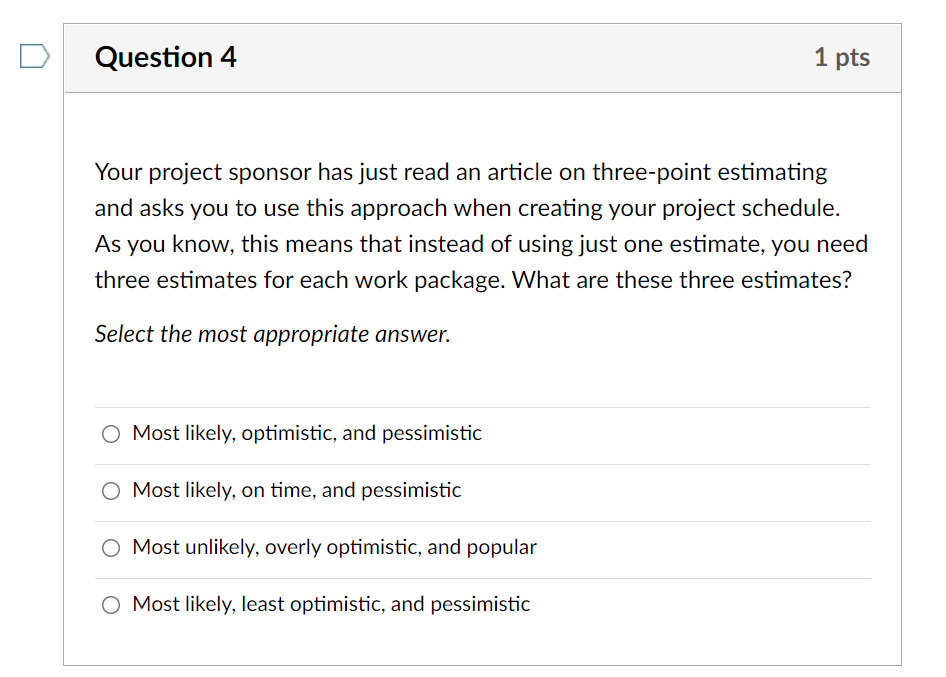Click the gray header bar between title and points
The image size is (946, 677).
pyautogui.click(x=520, y=58)
